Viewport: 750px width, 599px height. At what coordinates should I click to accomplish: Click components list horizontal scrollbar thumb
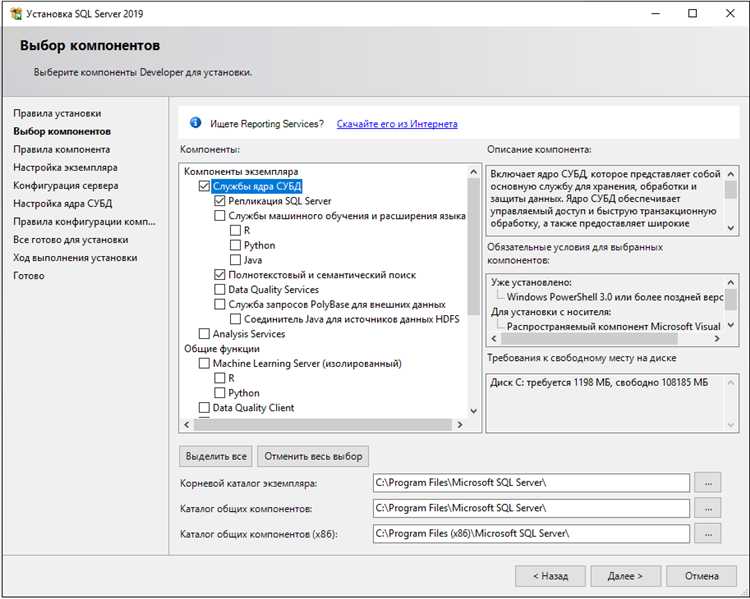coord(323,424)
